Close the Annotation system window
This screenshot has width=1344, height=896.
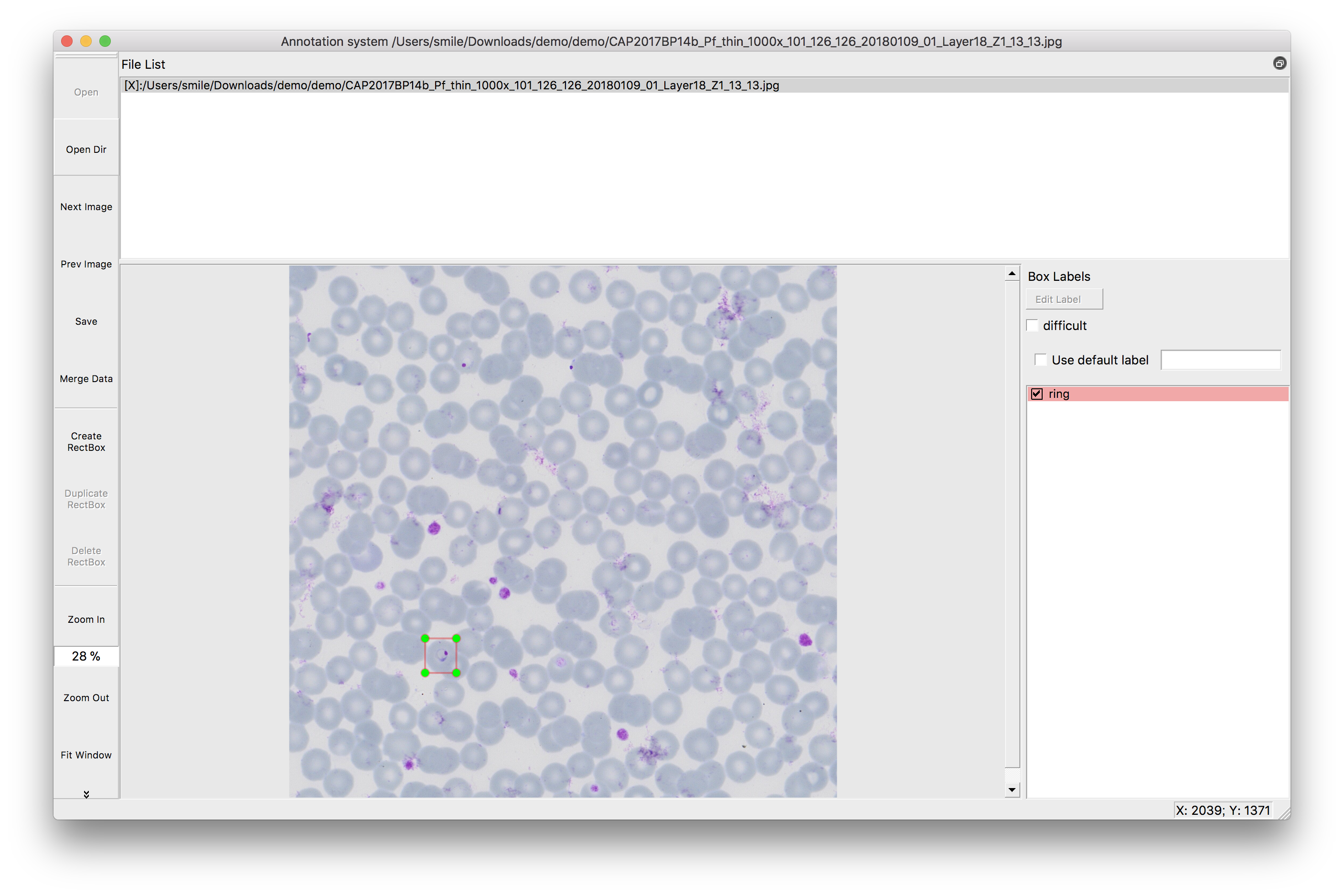pos(67,41)
